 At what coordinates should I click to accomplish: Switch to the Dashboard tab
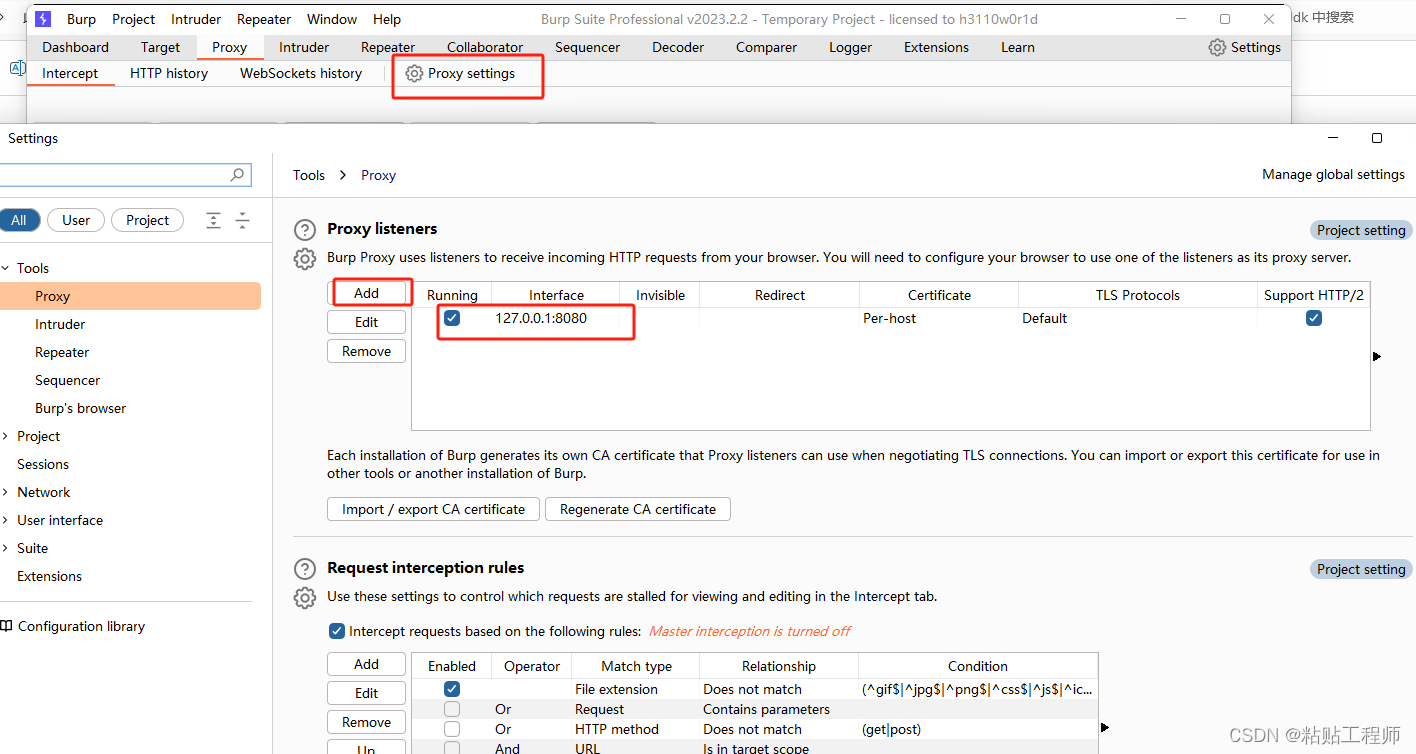pos(75,47)
